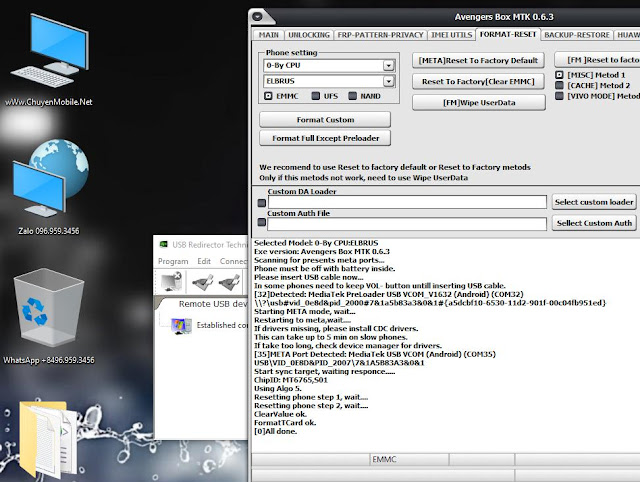Click the Avengers Box window round menu icon
Image resolution: width=640 pixels, height=482 pixels.
(258, 17)
